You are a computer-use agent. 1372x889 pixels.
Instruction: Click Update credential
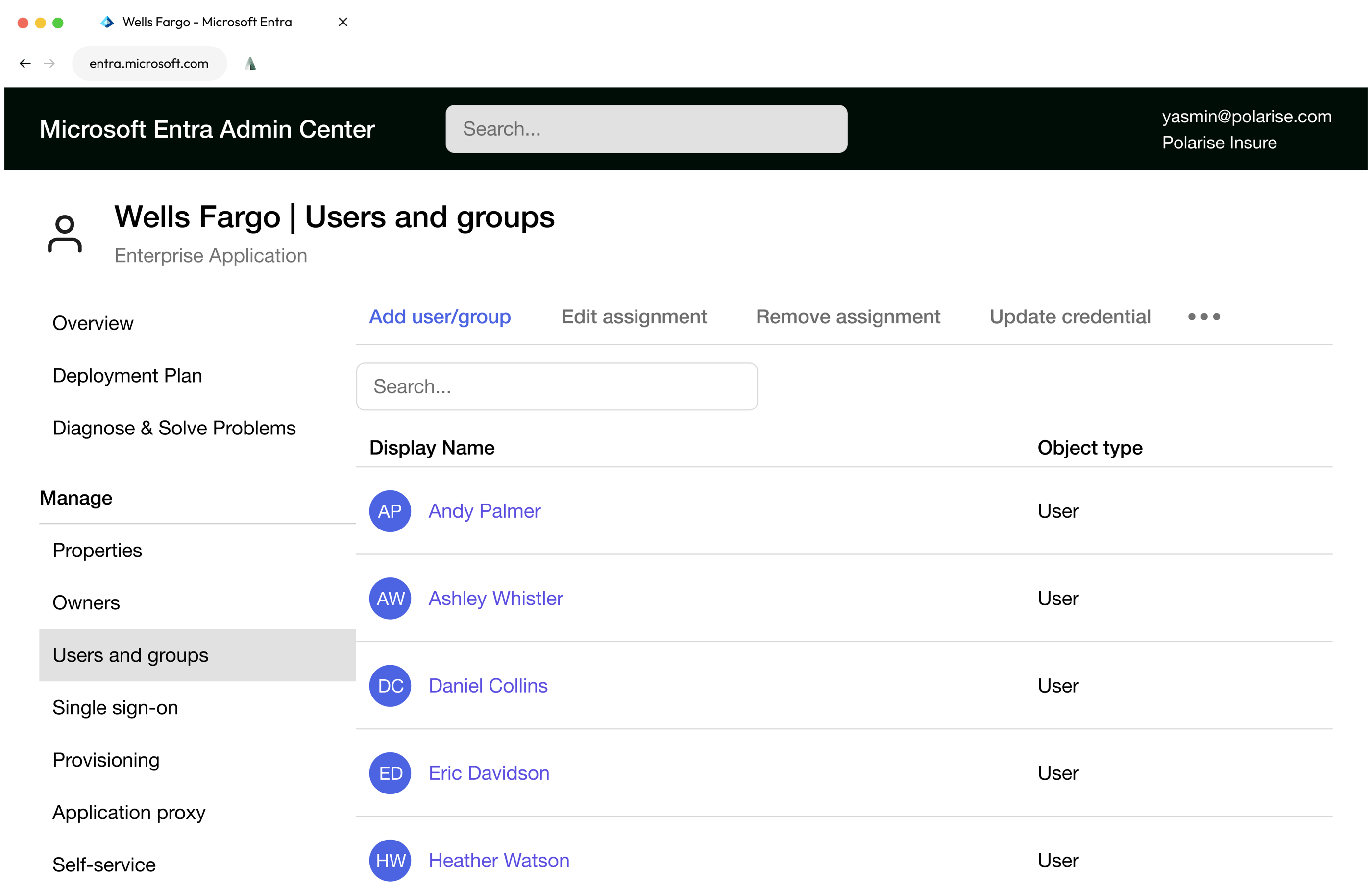pos(1070,316)
